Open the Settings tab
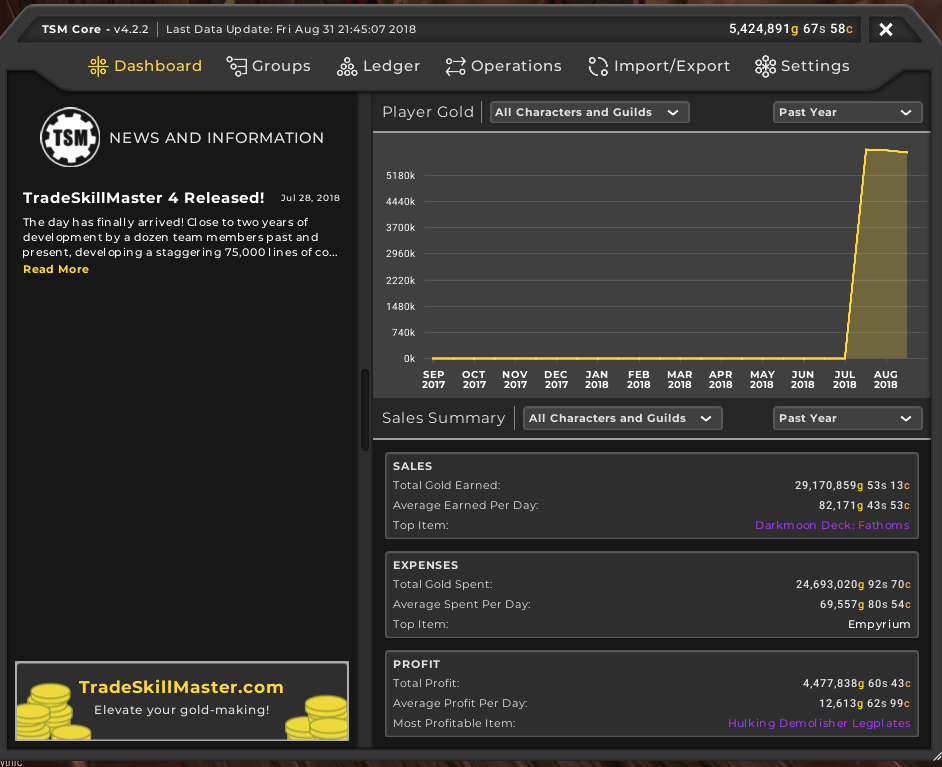Viewport: 942px width, 767px height. [x=802, y=66]
